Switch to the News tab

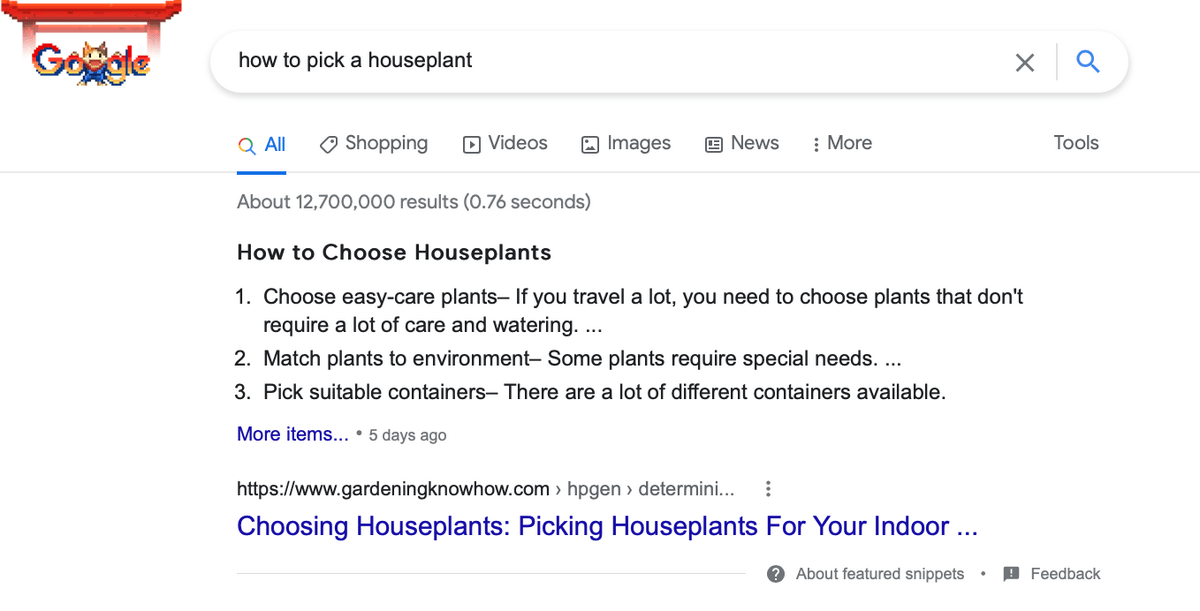pos(742,143)
